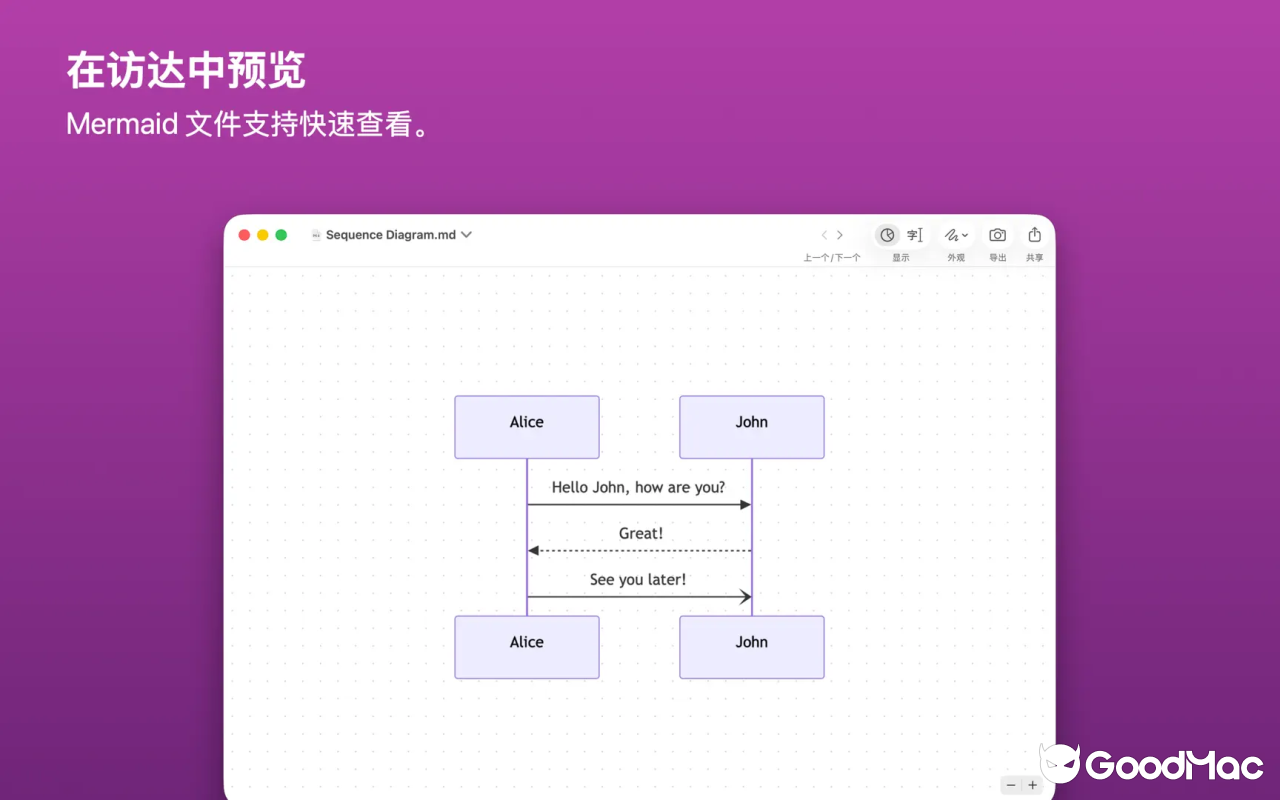
Task: Switch to text source view mode
Action: [915, 235]
